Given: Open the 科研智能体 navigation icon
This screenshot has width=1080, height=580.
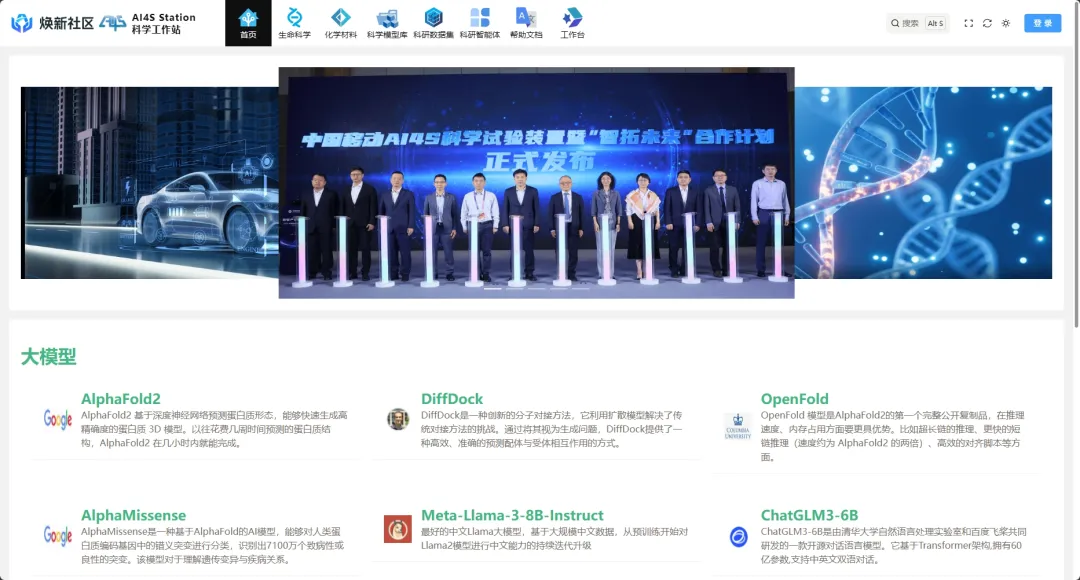Looking at the screenshot, I should click(x=479, y=18).
